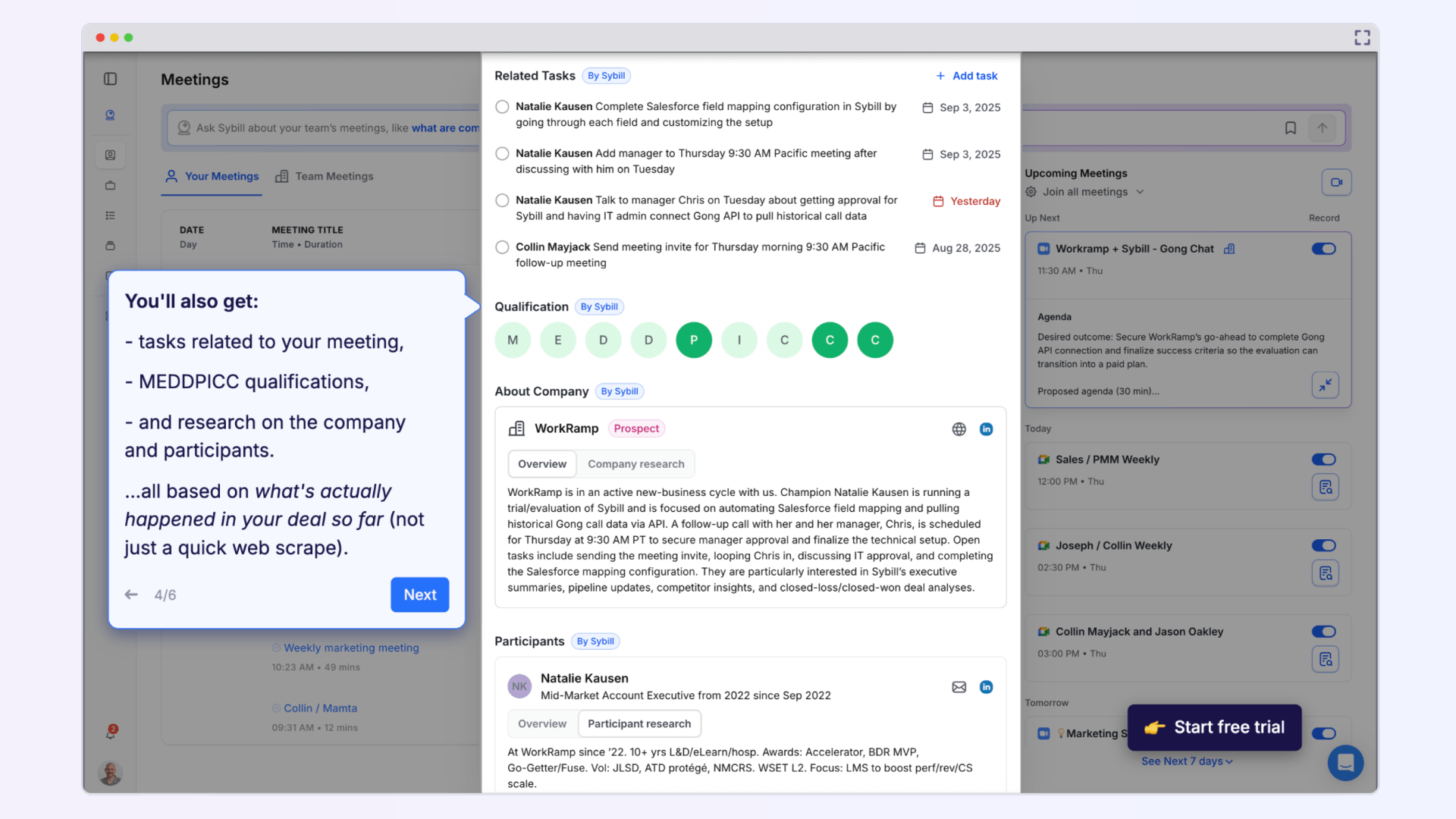Click the video camera button beside Upcoming Meetings

1336,182
